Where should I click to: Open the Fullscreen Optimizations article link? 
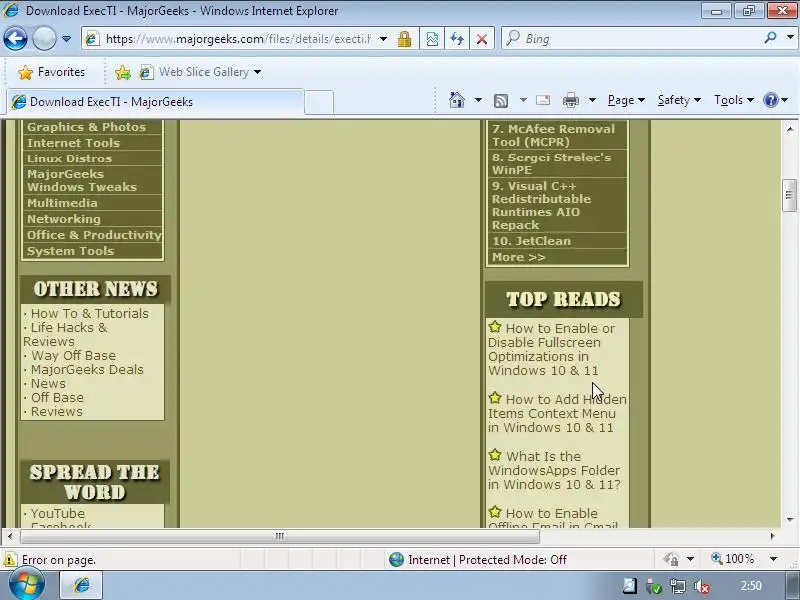[552, 349]
